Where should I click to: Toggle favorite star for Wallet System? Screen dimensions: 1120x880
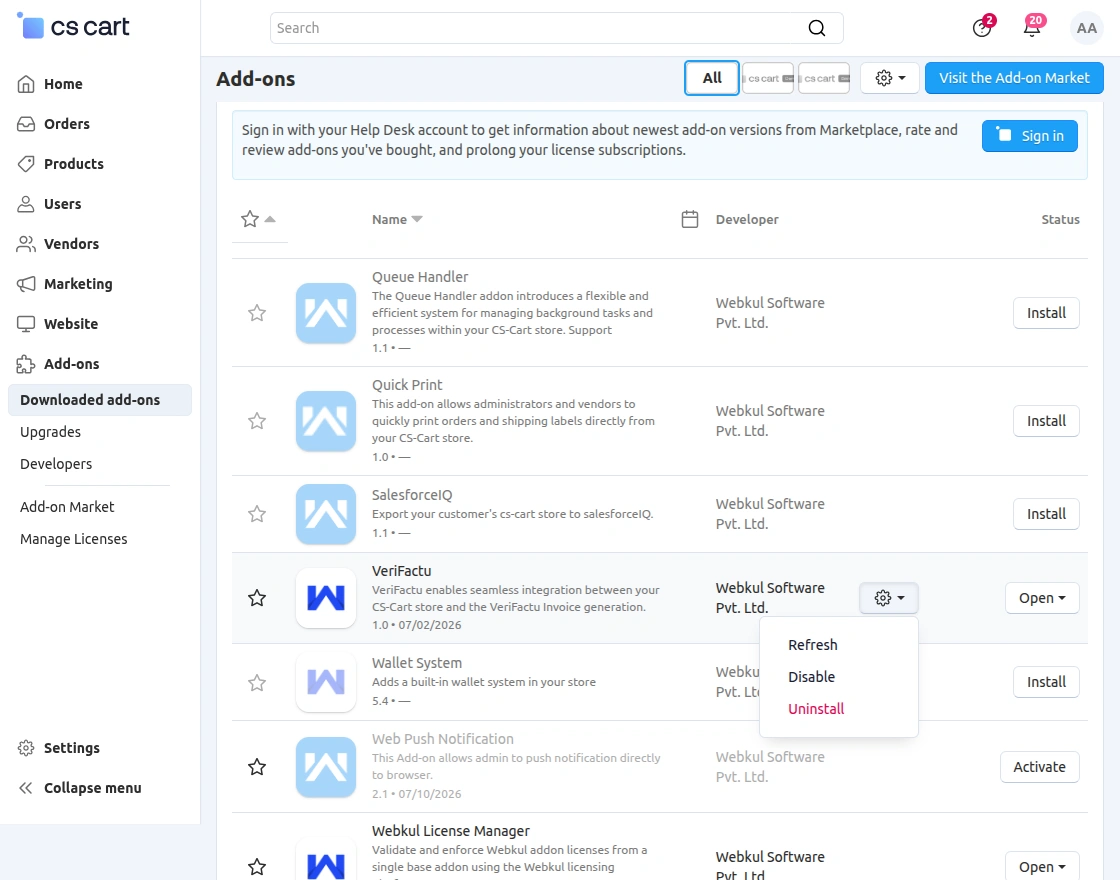[x=257, y=683]
